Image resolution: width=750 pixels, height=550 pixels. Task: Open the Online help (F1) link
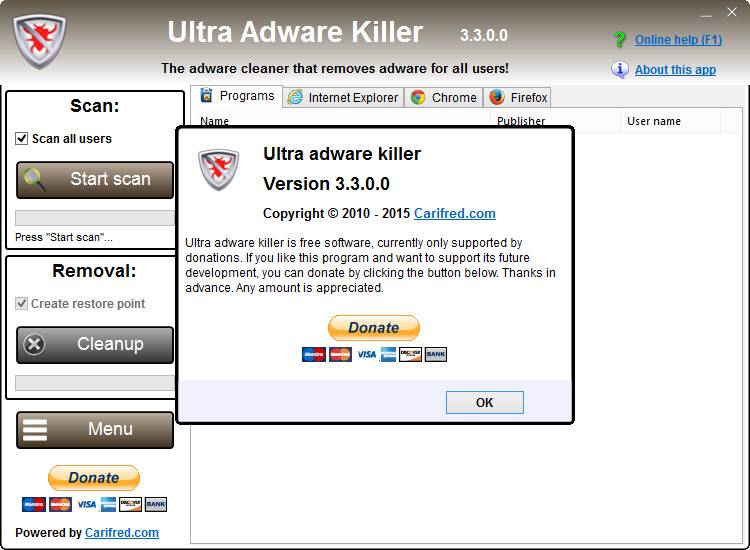678,40
